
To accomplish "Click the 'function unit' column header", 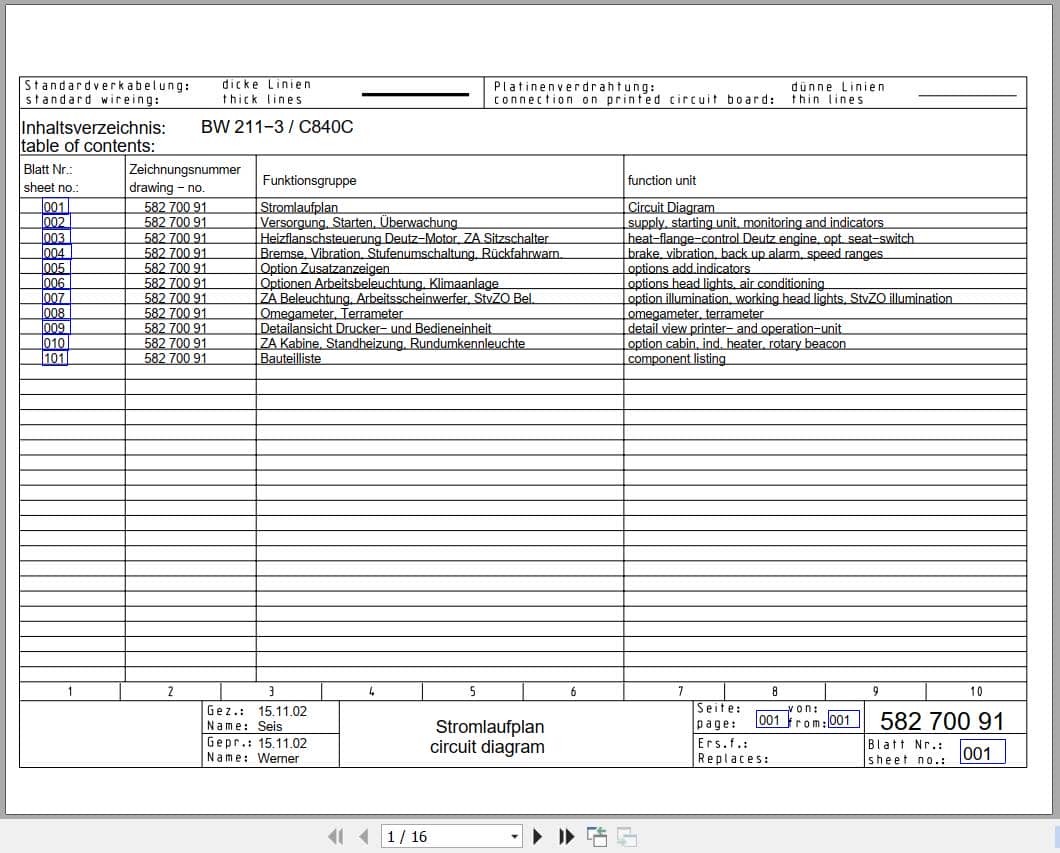I will click(662, 180).
